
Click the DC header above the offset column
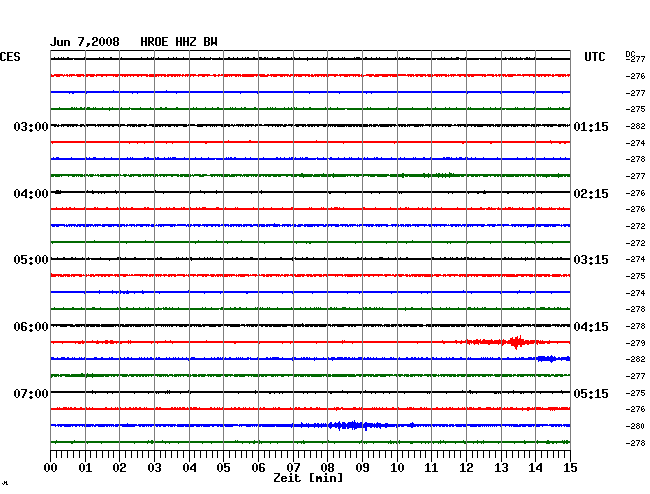point(630,54)
